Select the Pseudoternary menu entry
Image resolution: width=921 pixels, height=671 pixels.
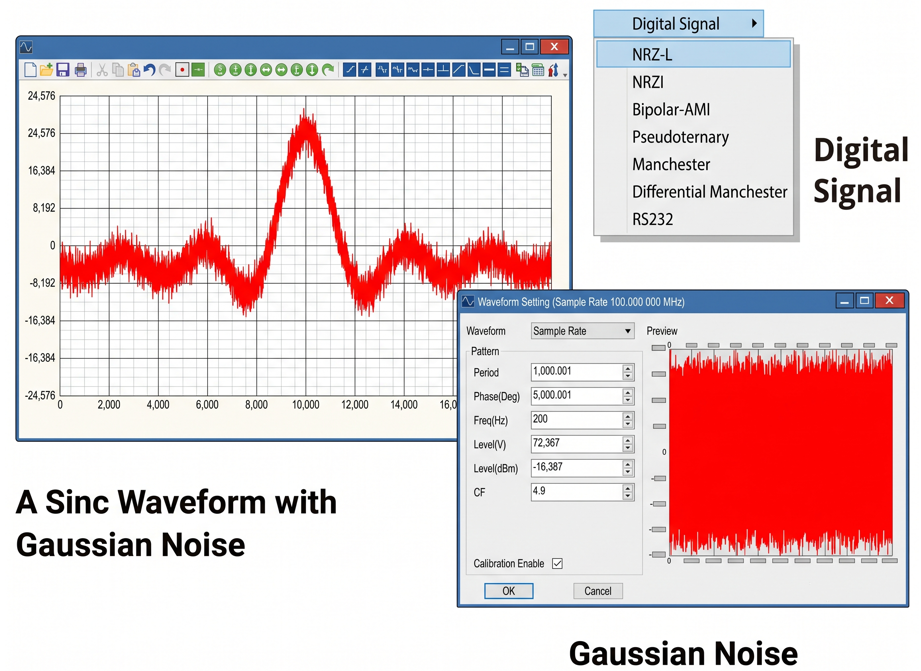693,137
